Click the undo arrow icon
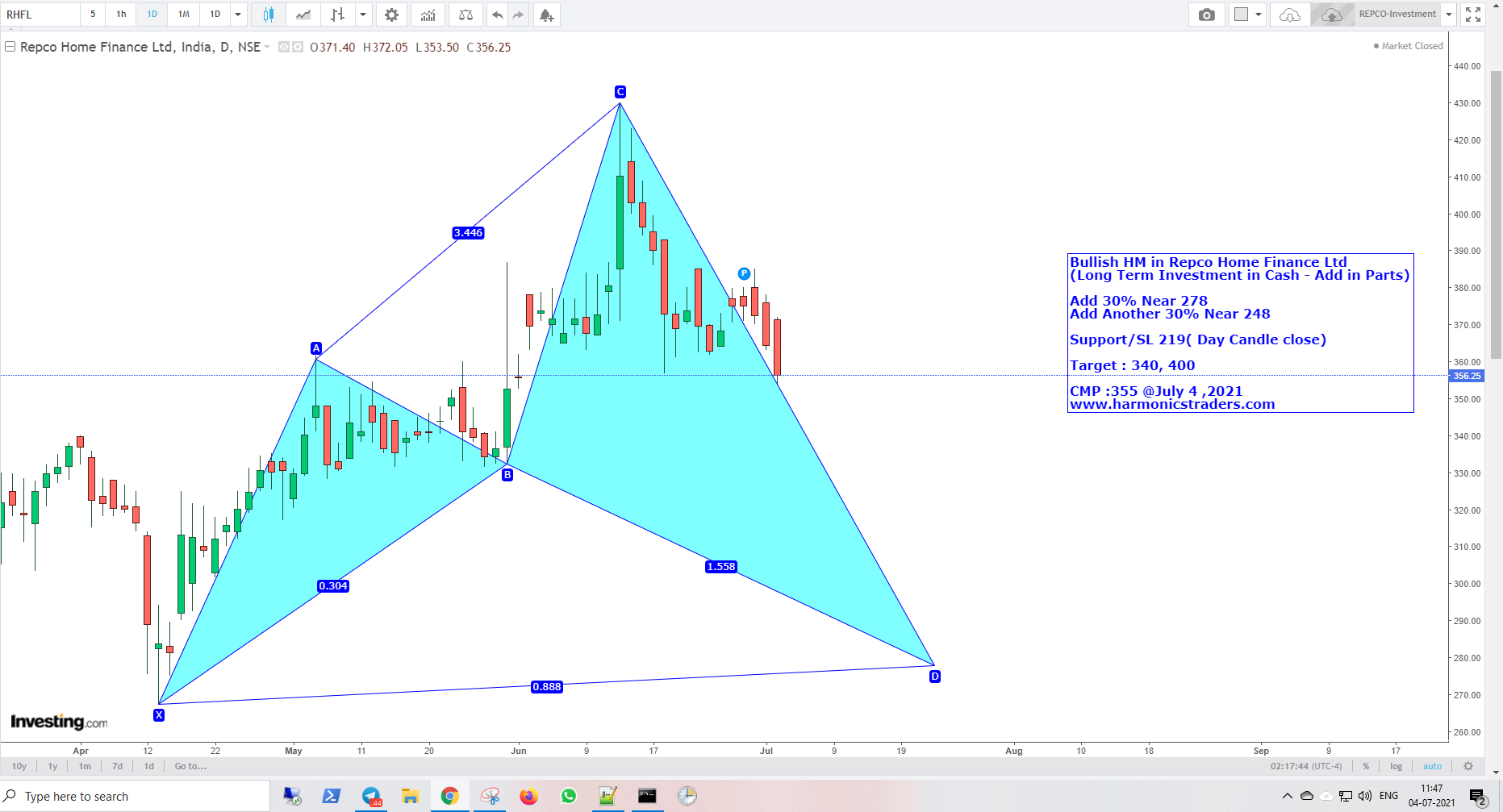1503x812 pixels. tap(498, 14)
